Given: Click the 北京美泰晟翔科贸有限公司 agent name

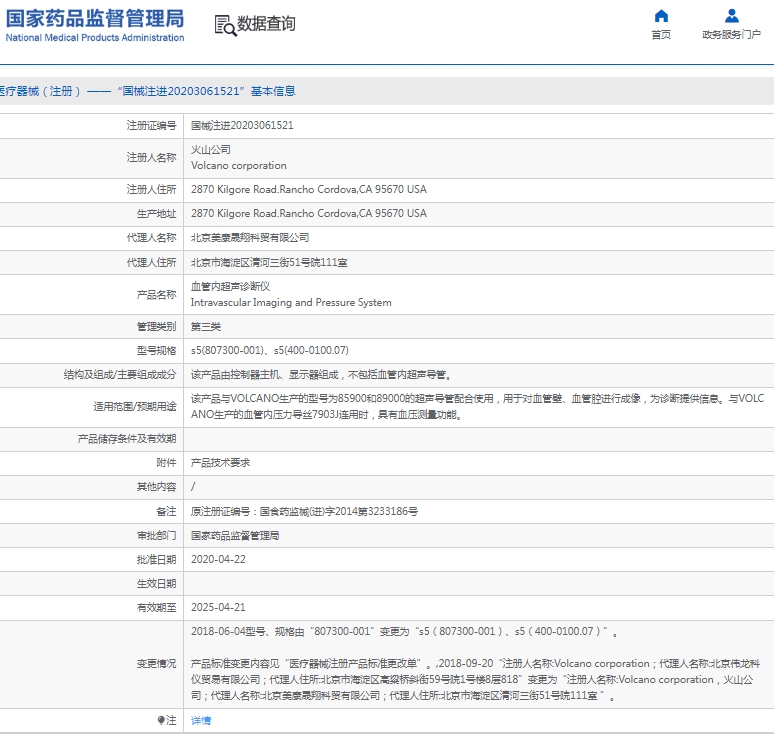Looking at the screenshot, I should 250,237.
